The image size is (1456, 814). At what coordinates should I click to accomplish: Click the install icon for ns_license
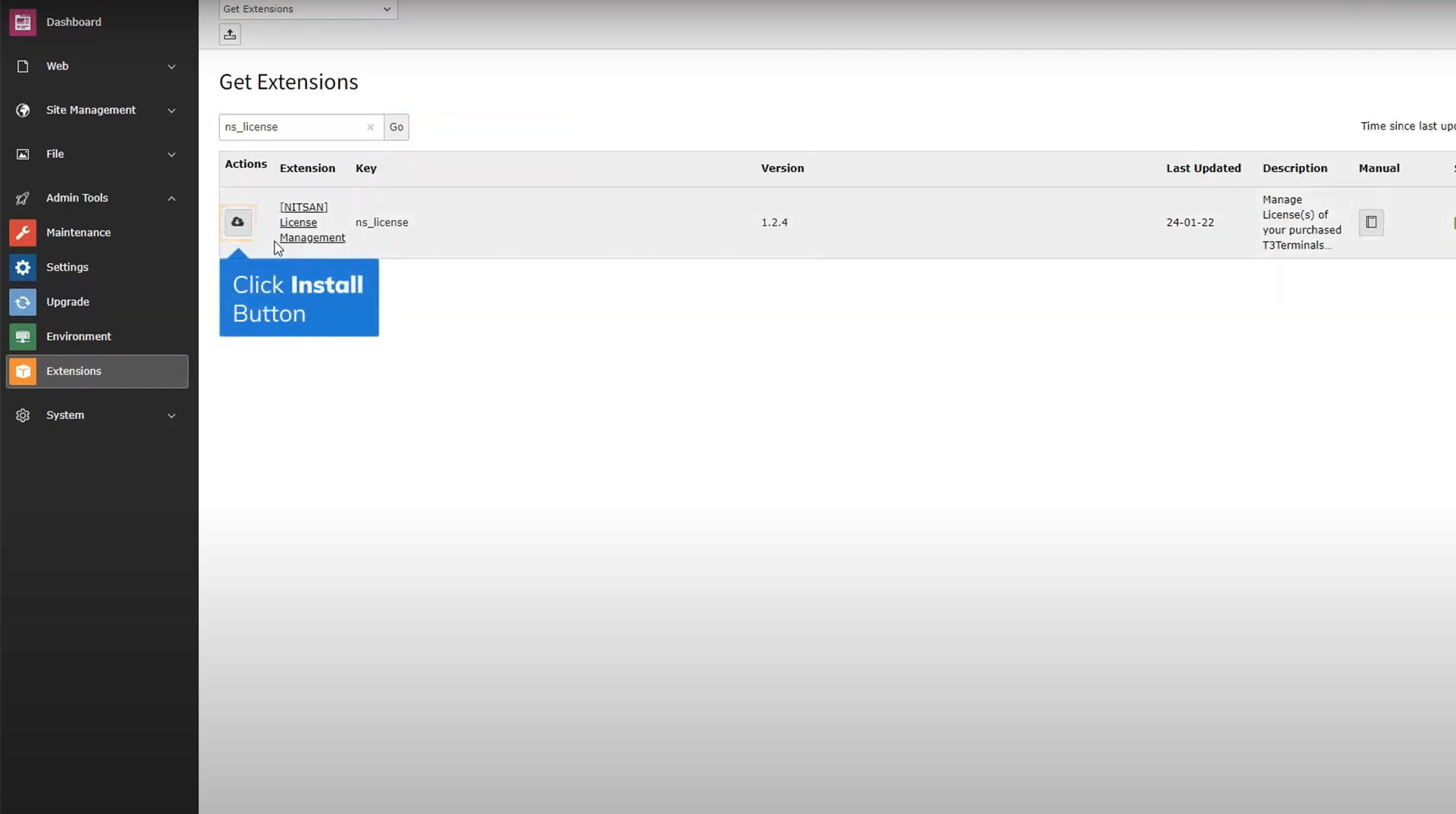237,222
